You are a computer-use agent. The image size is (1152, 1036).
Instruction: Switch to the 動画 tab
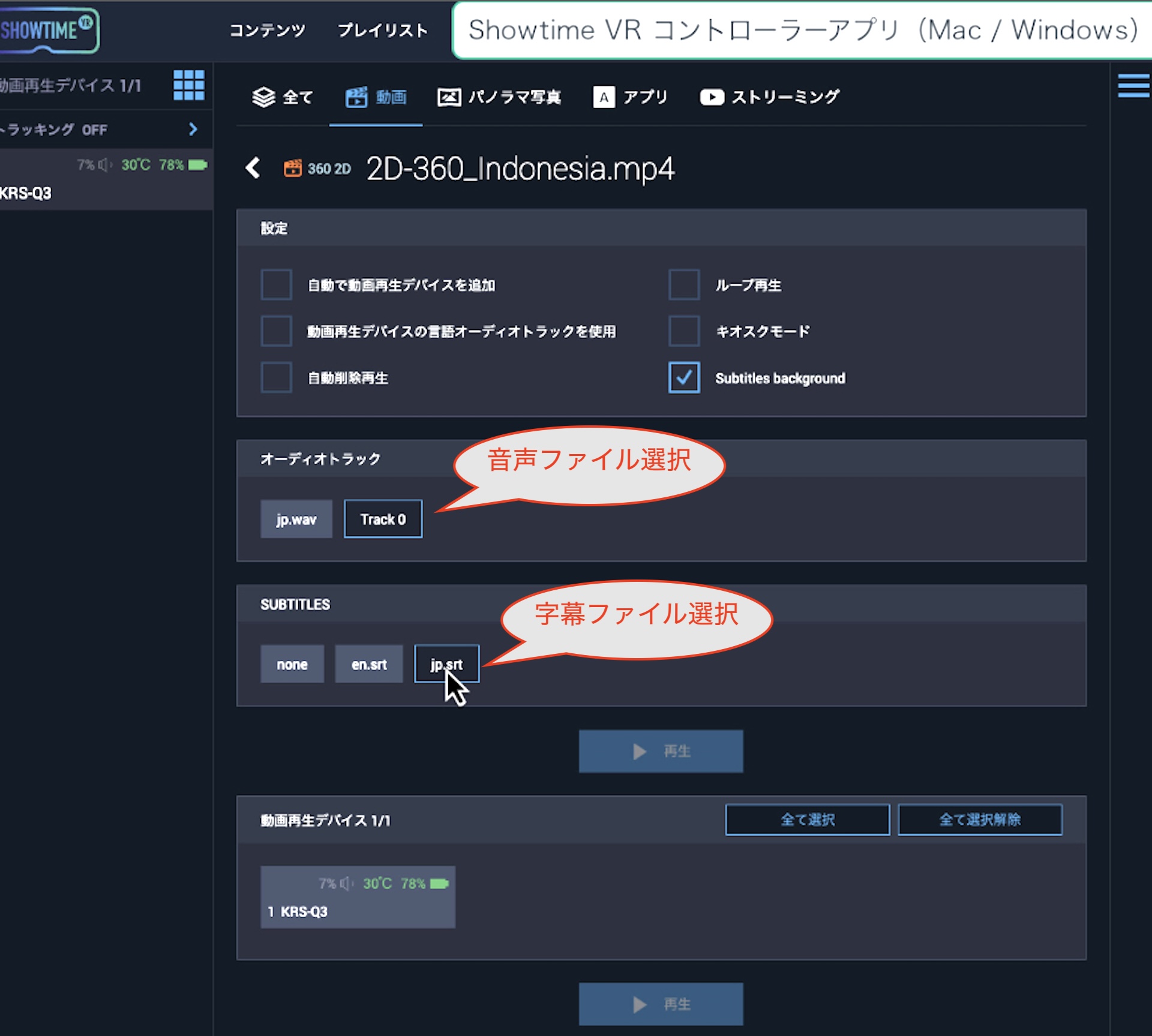coord(376,97)
